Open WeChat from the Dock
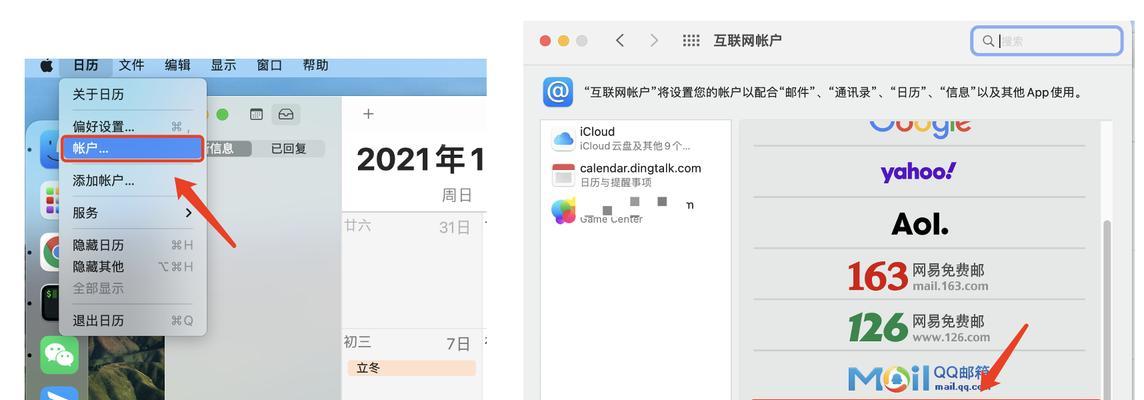 click(x=59, y=354)
